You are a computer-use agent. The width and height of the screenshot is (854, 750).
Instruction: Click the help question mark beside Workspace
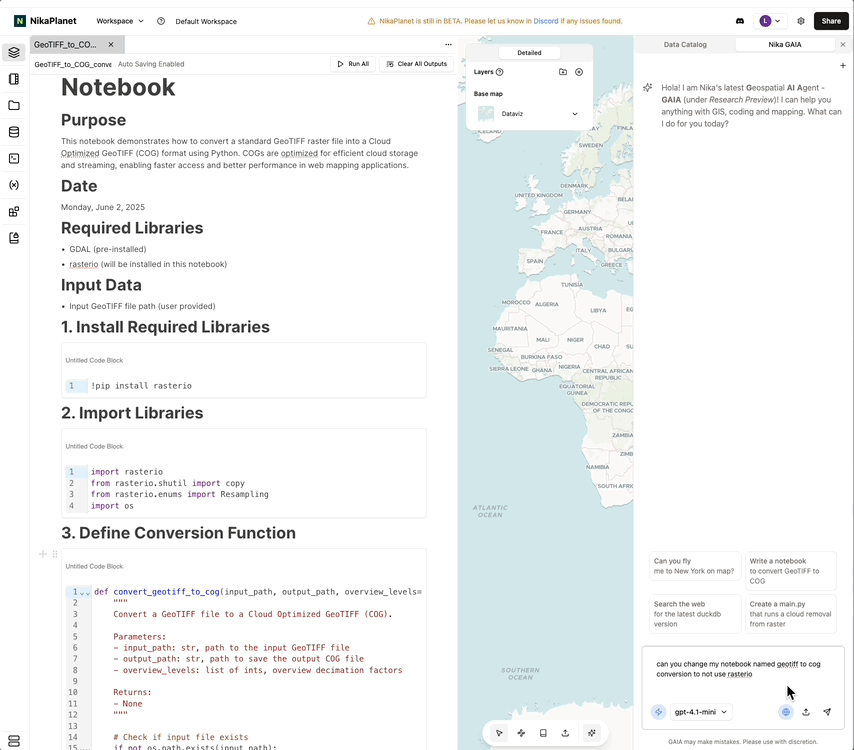pyautogui.click(x=161, y=21)
